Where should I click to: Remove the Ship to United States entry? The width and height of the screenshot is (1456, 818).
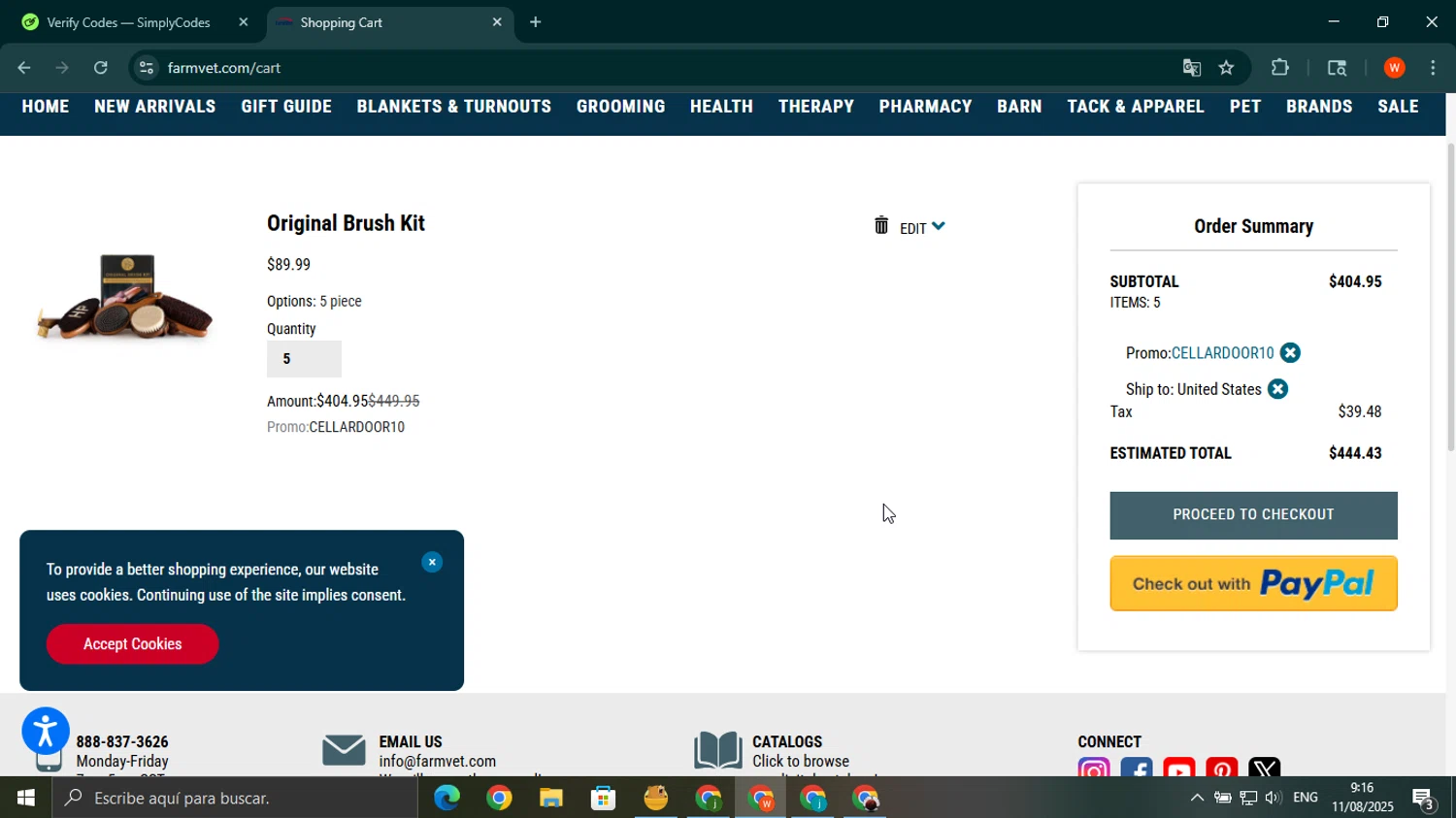point(1278,389)
